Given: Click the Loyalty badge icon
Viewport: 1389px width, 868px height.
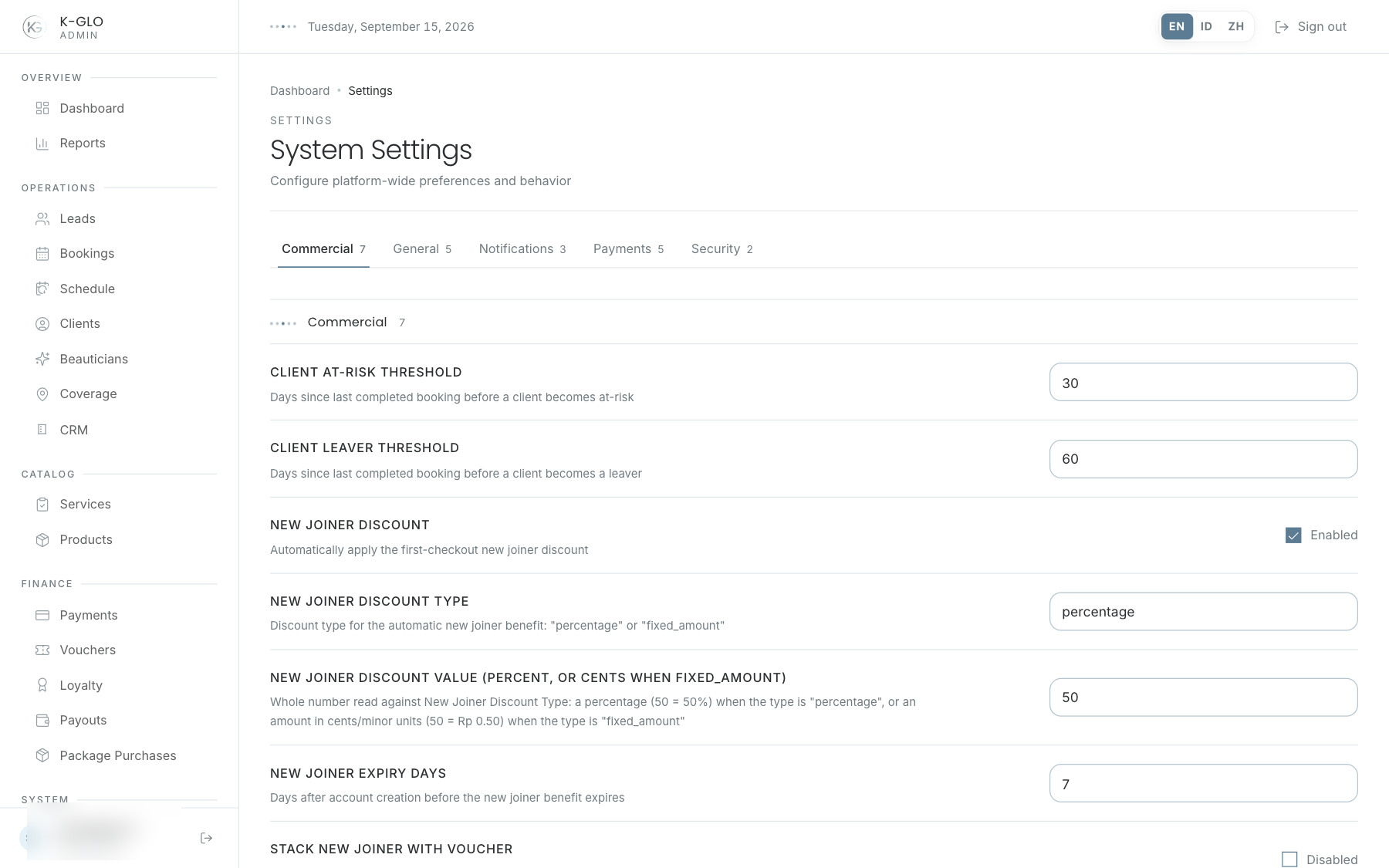Looking at the screenshot, I should (x=42, y=685).
